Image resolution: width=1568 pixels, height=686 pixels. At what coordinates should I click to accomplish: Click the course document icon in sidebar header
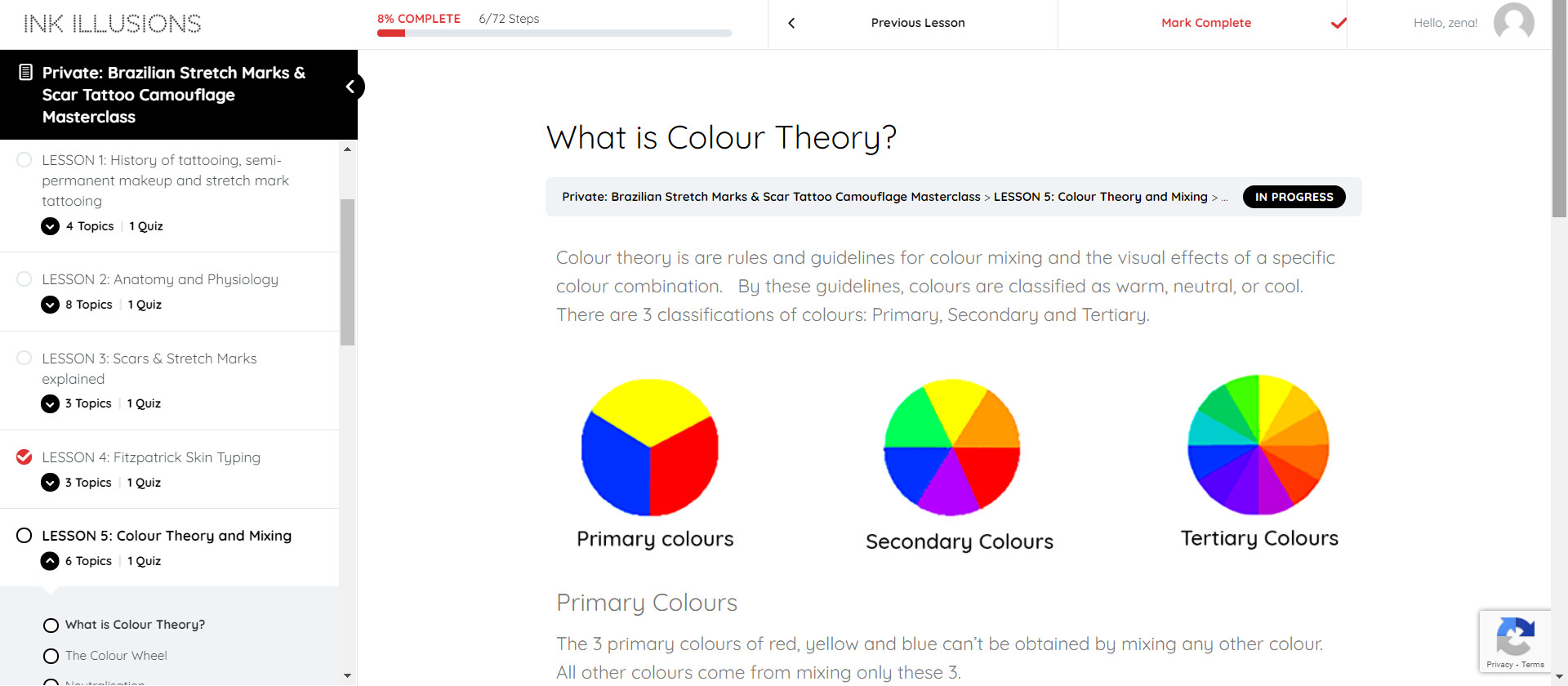26,73
